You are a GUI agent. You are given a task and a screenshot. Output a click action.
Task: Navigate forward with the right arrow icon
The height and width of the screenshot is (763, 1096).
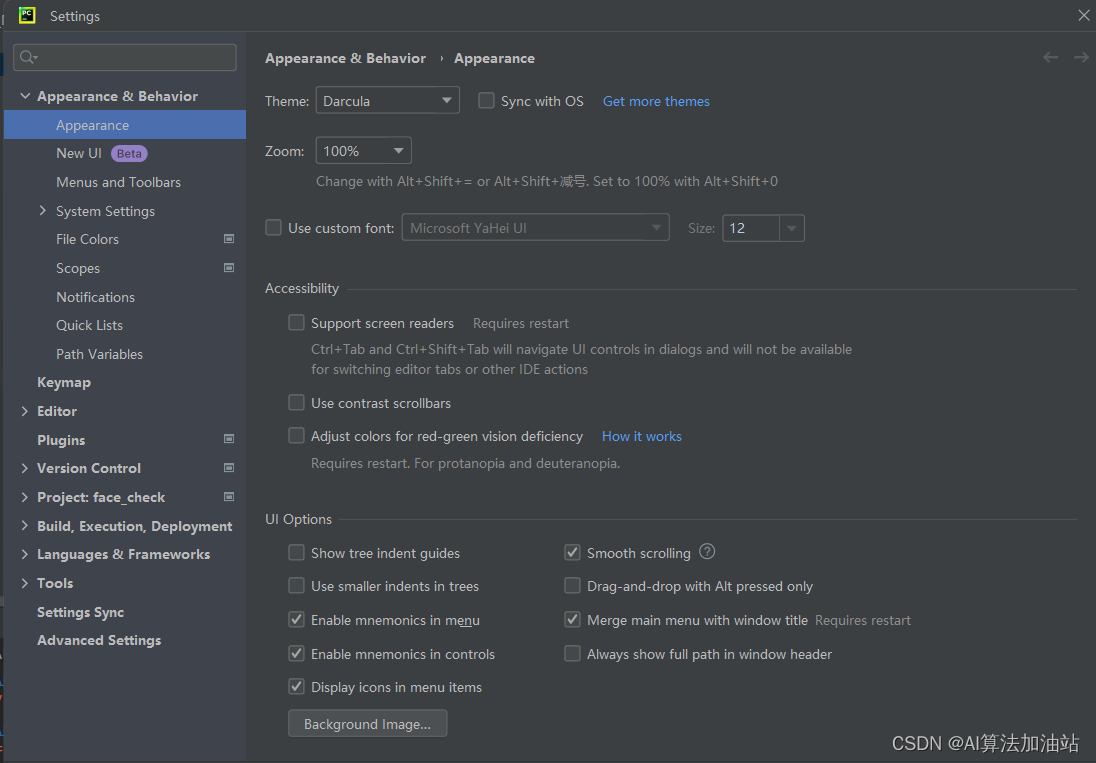click(1081, 57)
